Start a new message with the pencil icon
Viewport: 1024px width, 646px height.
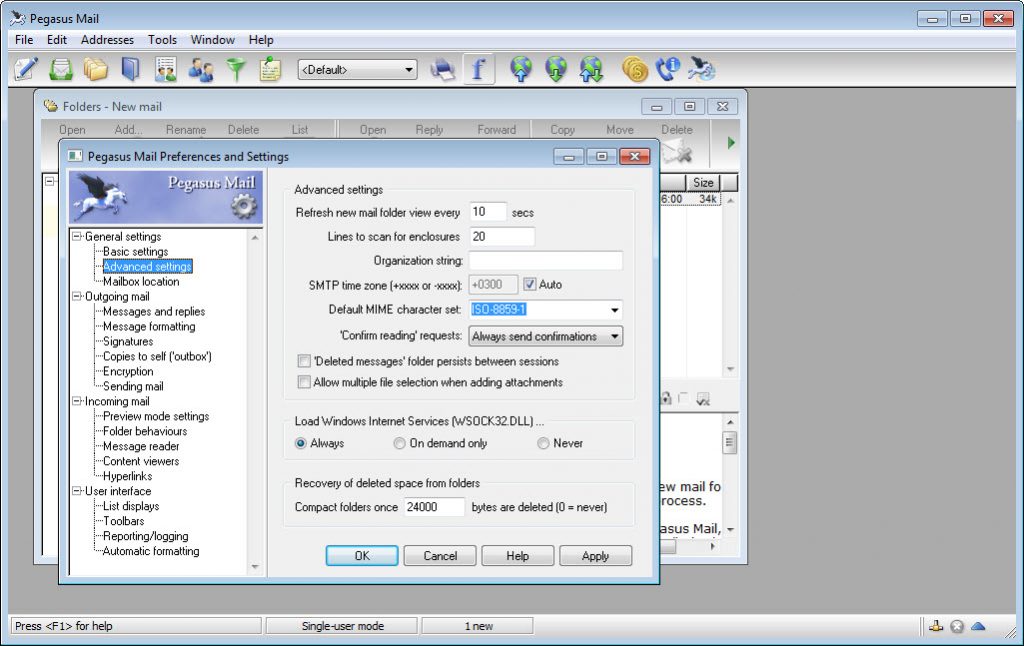(26, 69)
